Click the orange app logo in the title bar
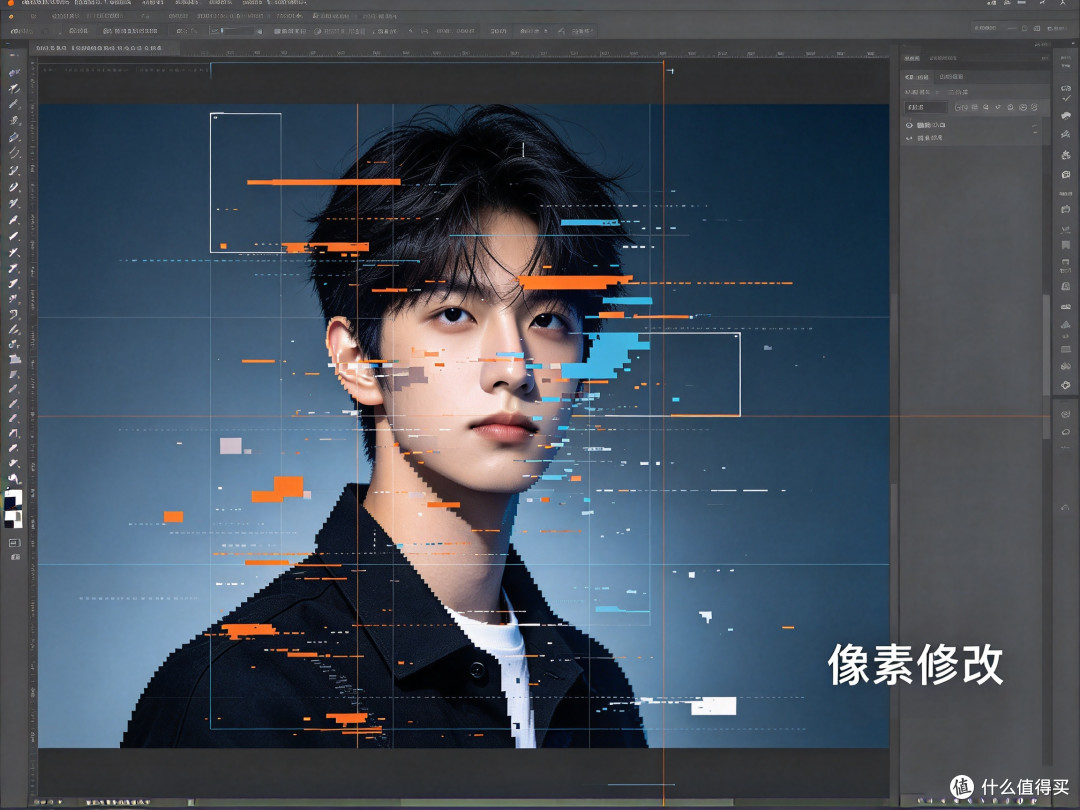The width and height of the screenshot is (1080, 810). [x=10, y=4]
